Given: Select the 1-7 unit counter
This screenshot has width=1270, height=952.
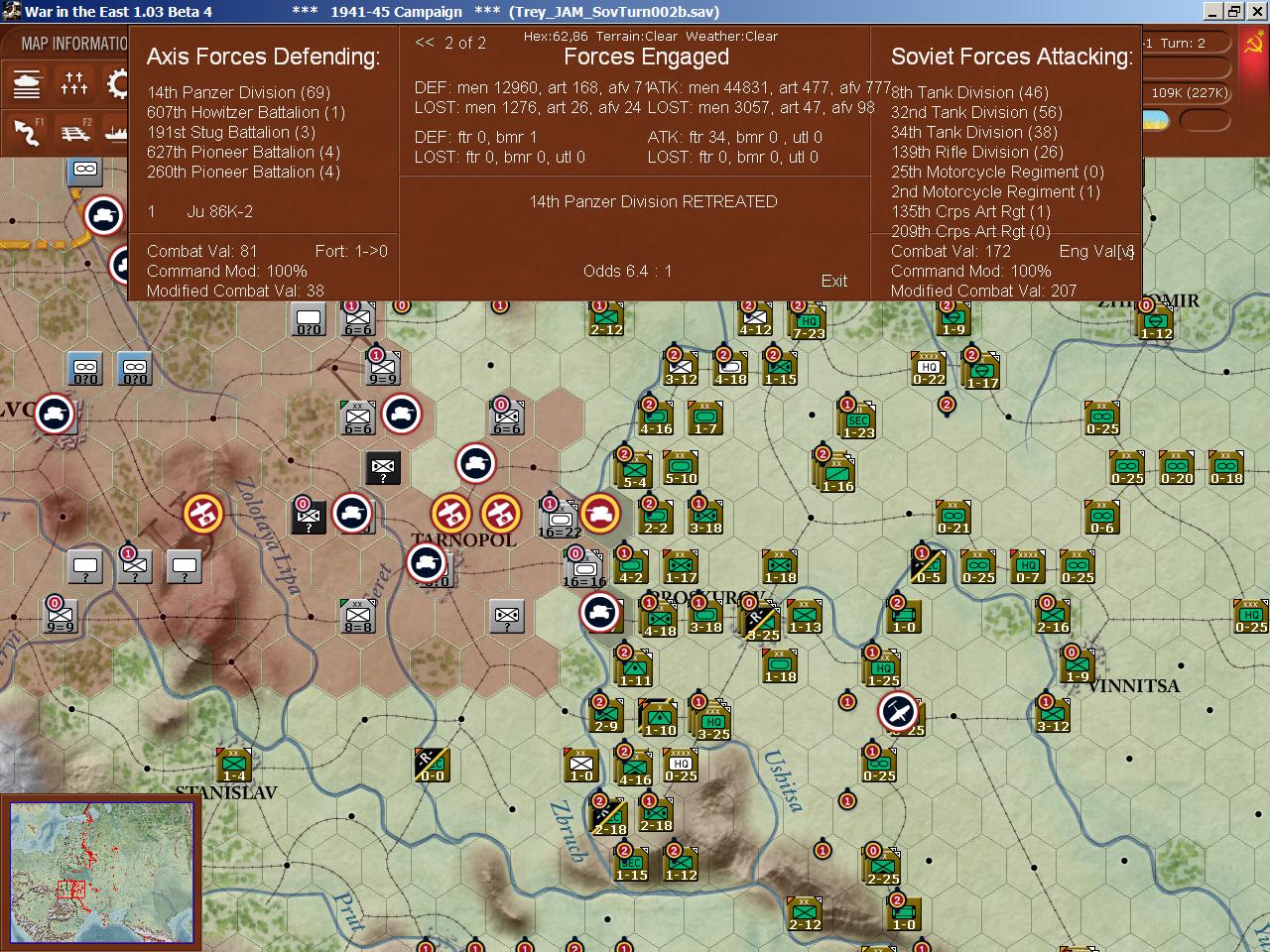Looking at the screenshot, I should pos(705,416).
